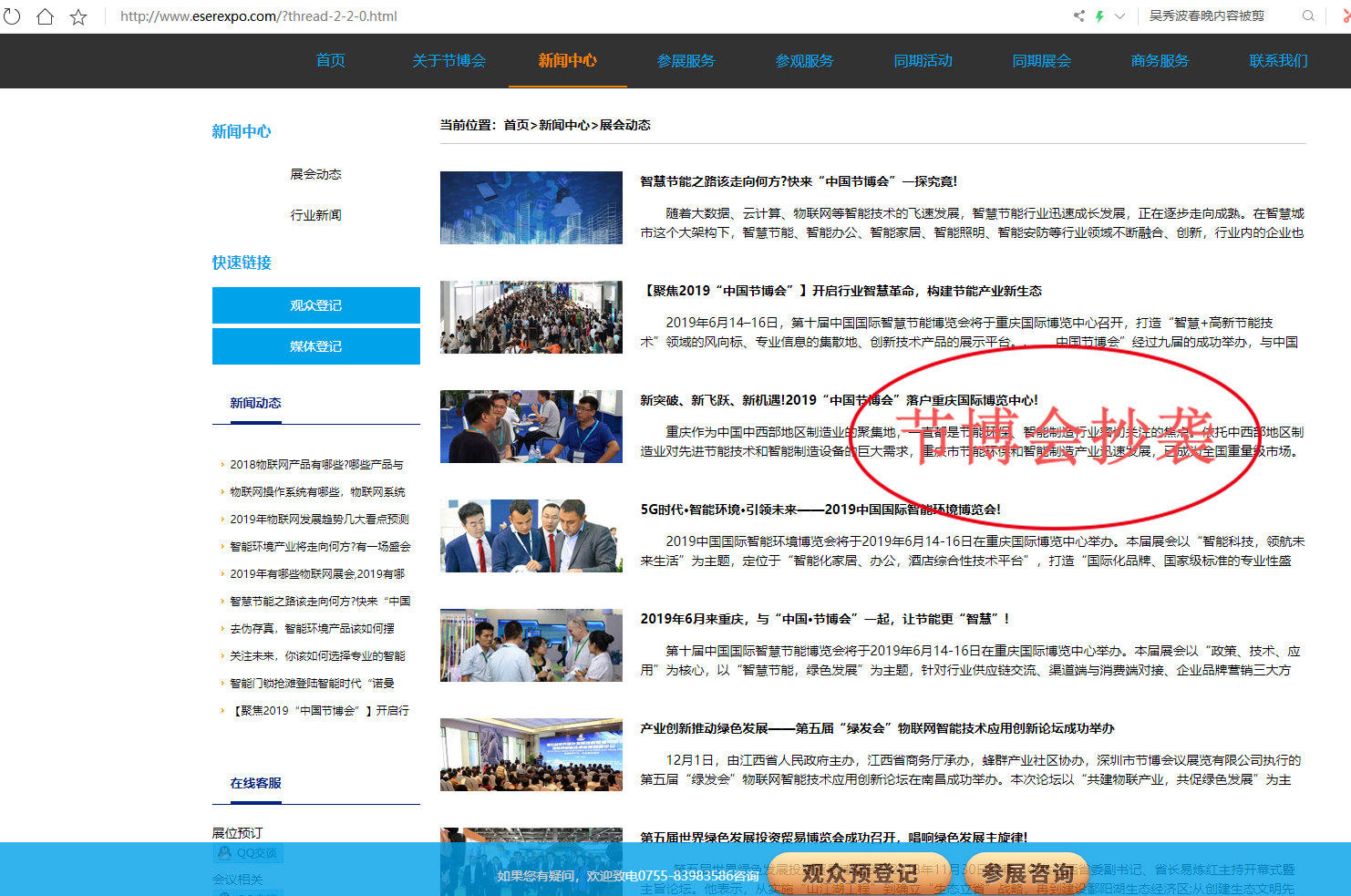Open sidebar news 智能门锁抢滩登陆智能时代

tap(312, 684)
